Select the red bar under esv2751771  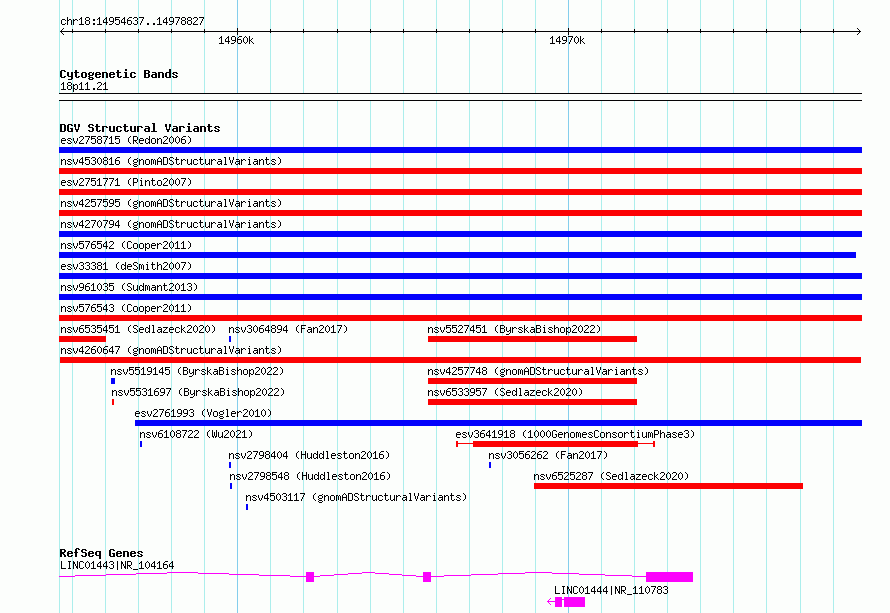click(460, 192)
